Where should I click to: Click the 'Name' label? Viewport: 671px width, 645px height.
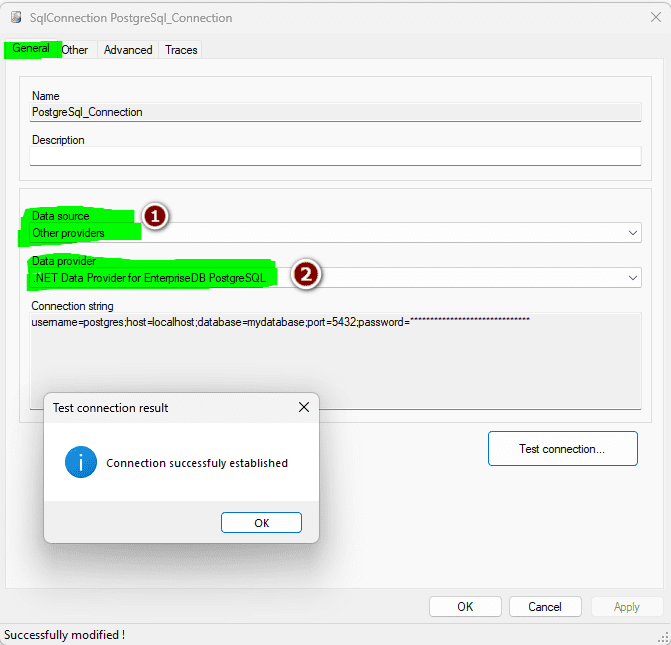tap(46, 96)
